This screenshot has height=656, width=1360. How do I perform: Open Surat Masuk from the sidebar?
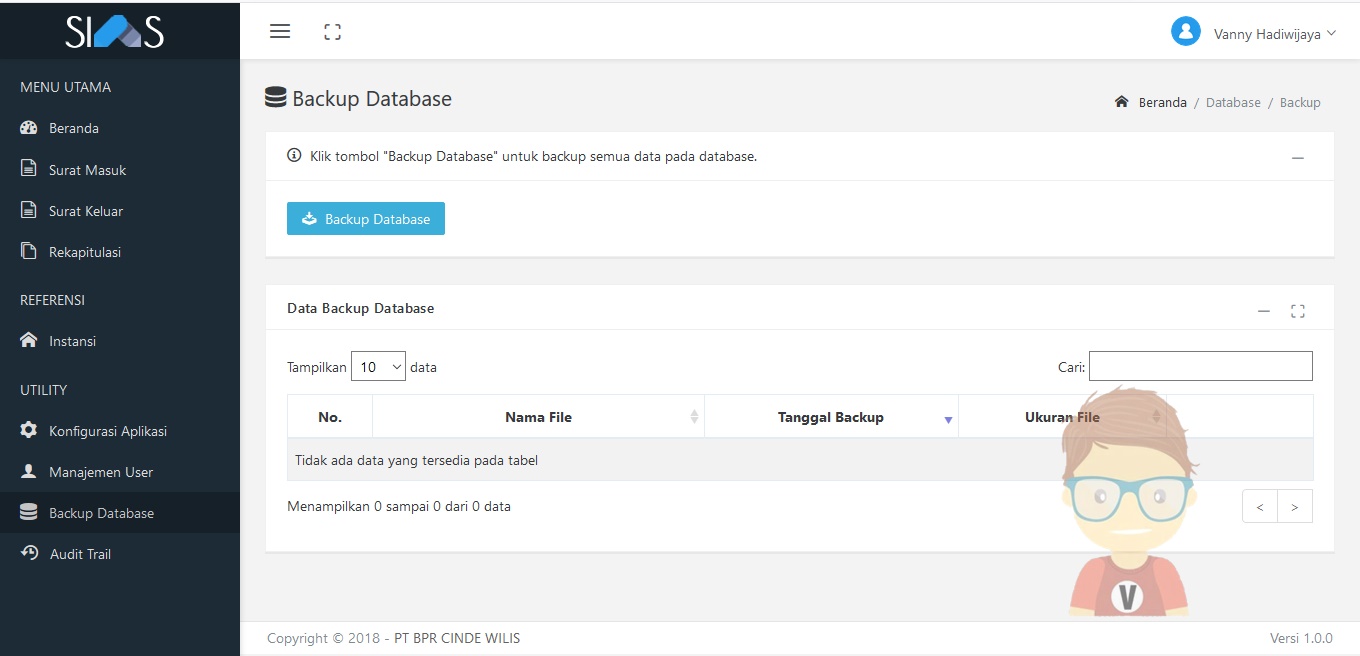(87, 170)
